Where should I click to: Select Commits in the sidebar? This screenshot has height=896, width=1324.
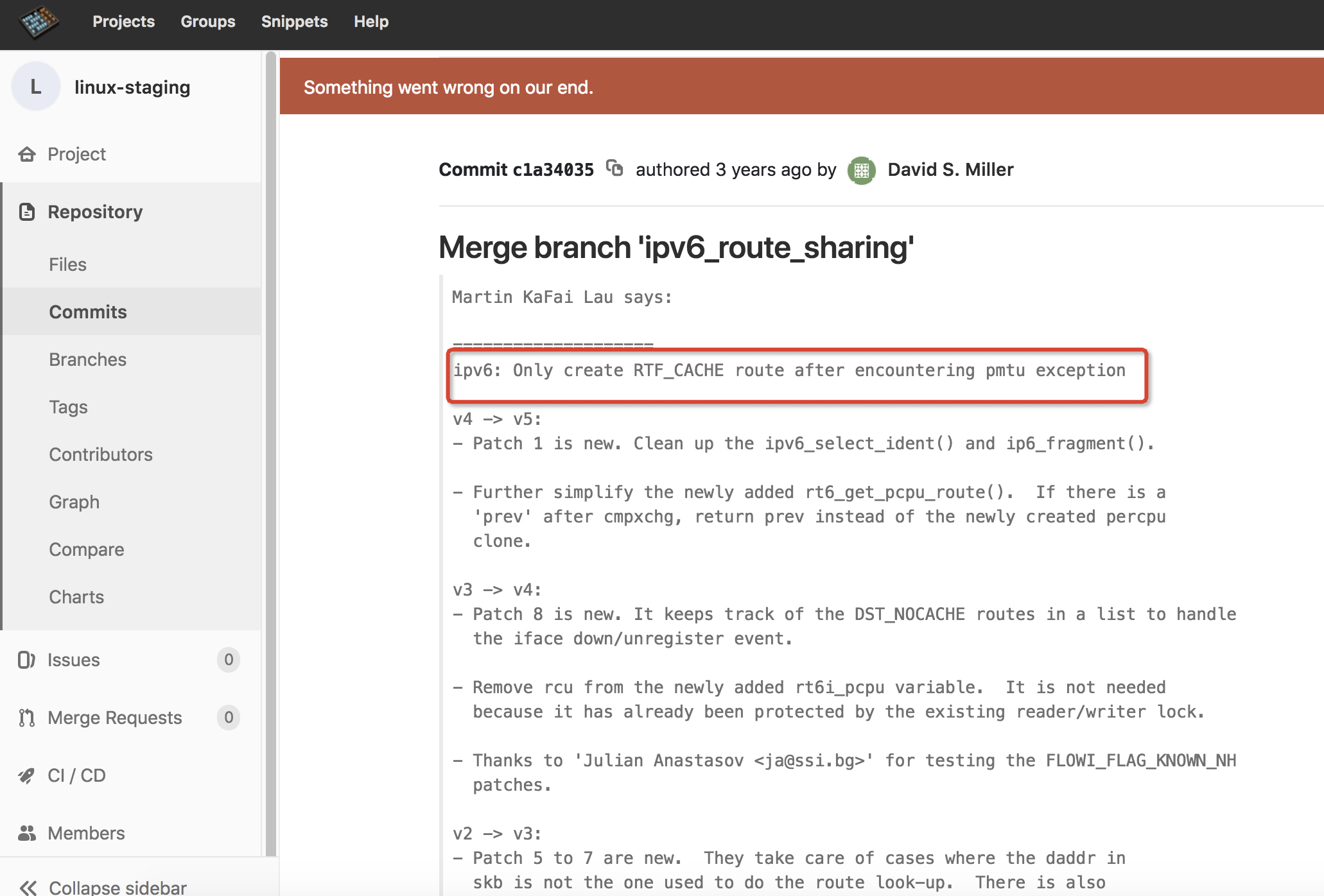click(x=88, y=312)
